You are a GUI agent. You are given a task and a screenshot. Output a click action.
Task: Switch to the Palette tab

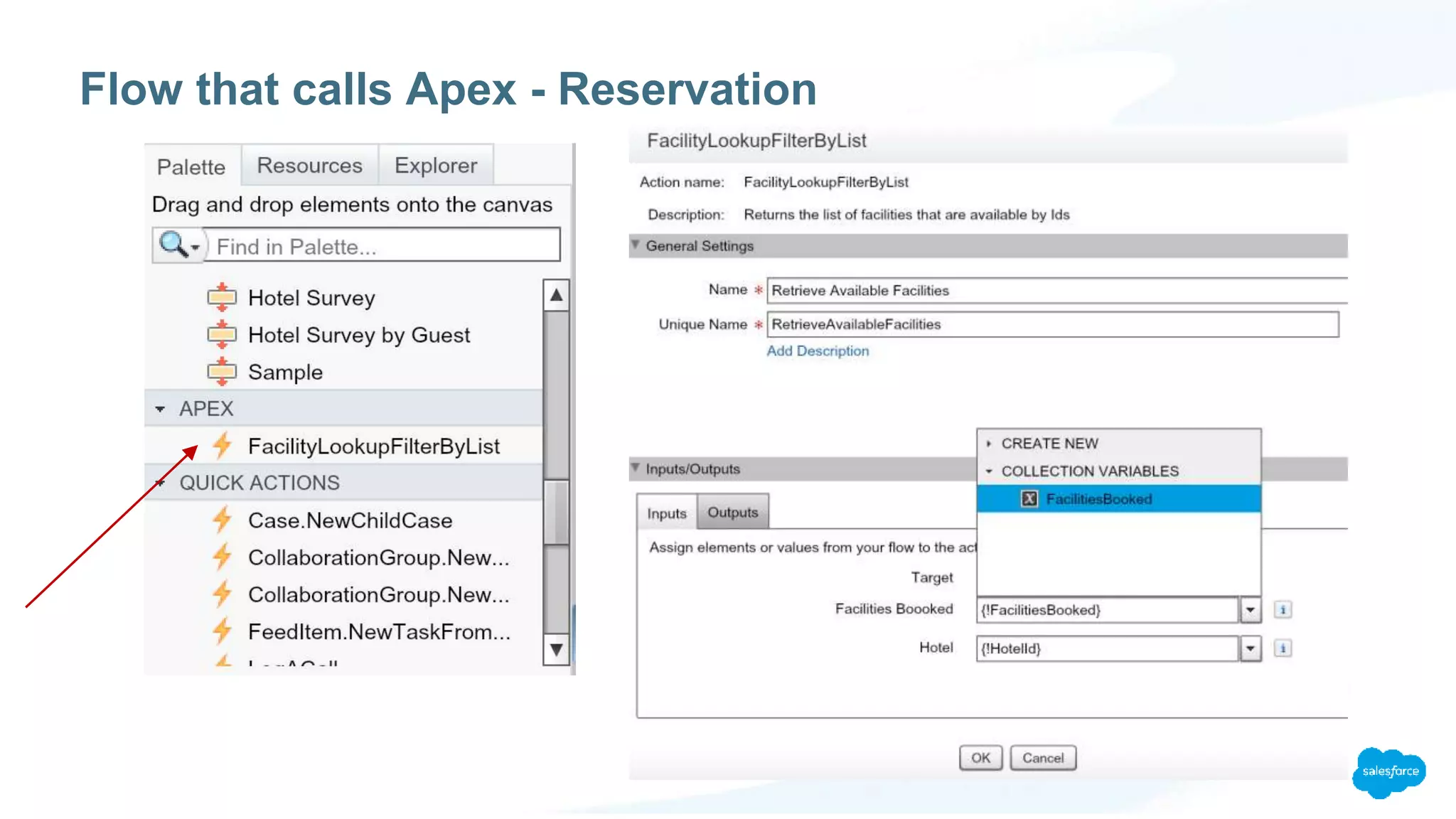click(191, 166)
